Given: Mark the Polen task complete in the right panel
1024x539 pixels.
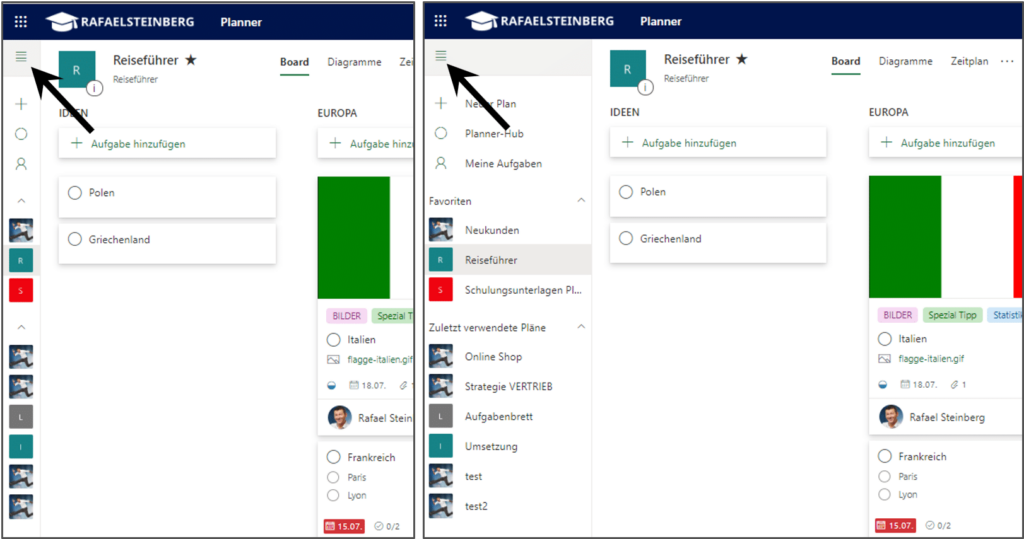Looking at the screenshot, I should [x=626, y=192].
